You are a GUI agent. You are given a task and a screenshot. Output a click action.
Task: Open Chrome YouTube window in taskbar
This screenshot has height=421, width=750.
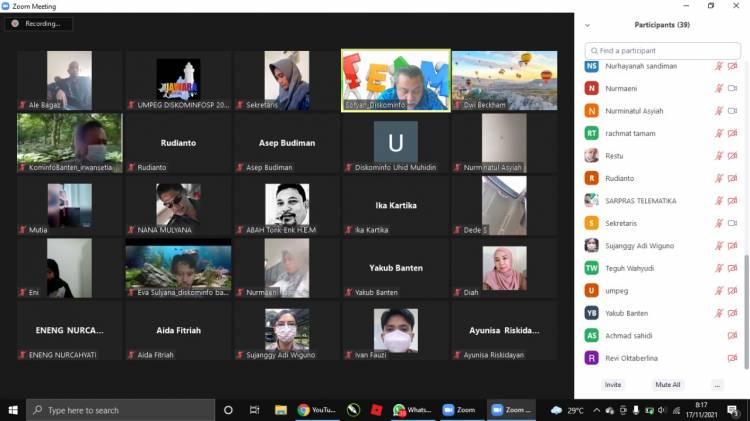click(x=316, y=410)
